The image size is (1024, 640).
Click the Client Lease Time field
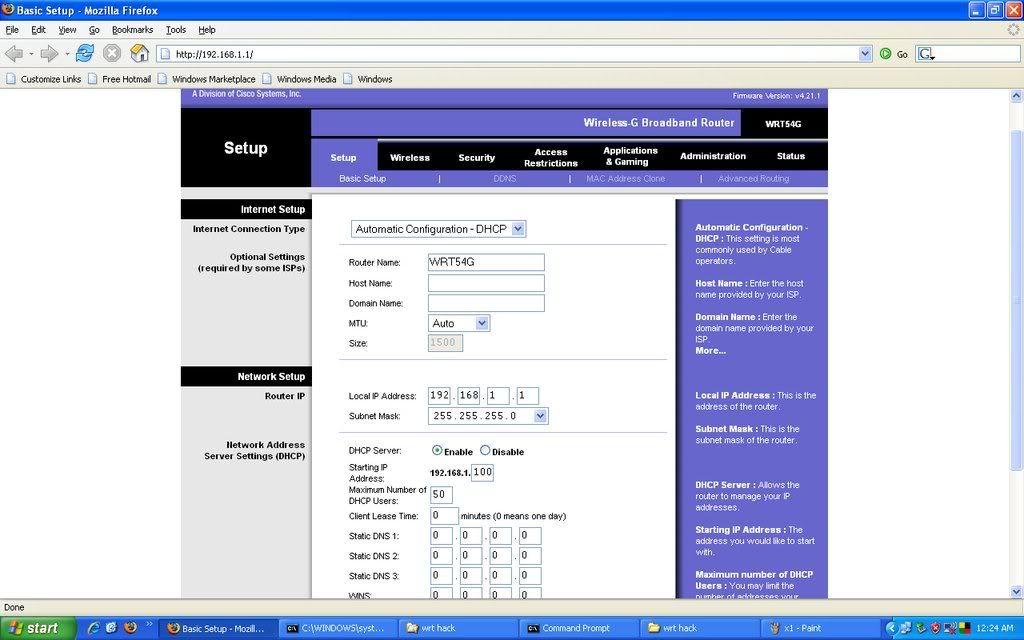pos(444,515)
